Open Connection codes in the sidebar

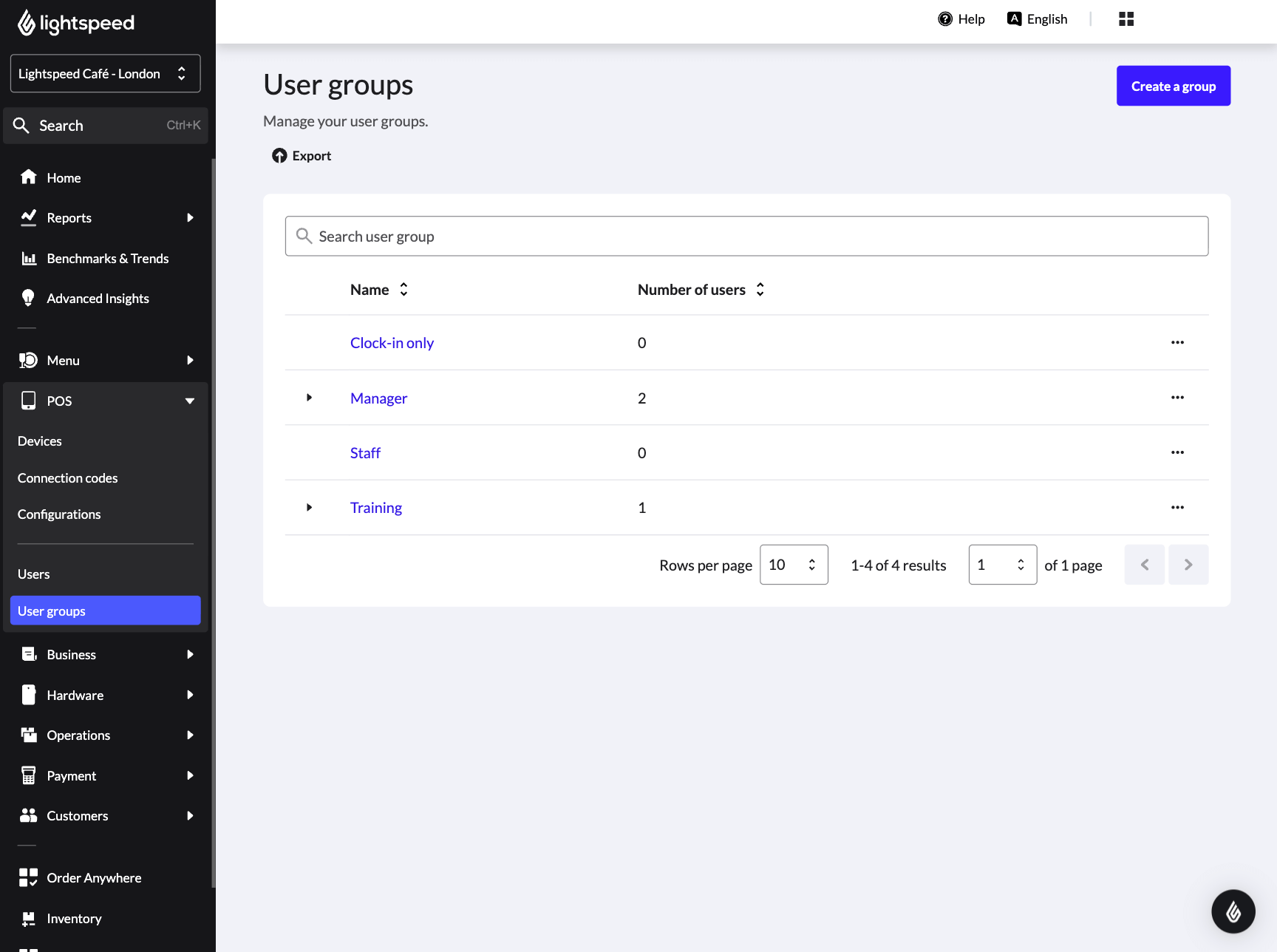pyautogui.click(x=68, y=478)
